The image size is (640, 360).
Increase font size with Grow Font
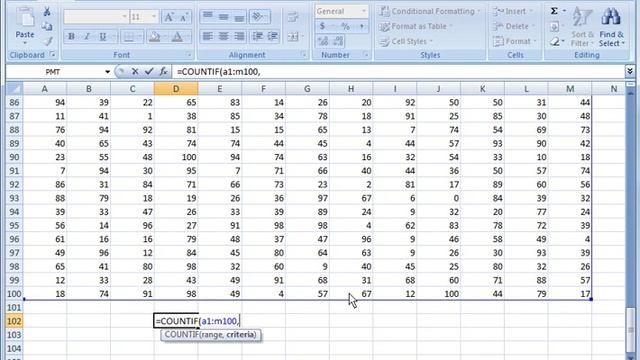168,17
